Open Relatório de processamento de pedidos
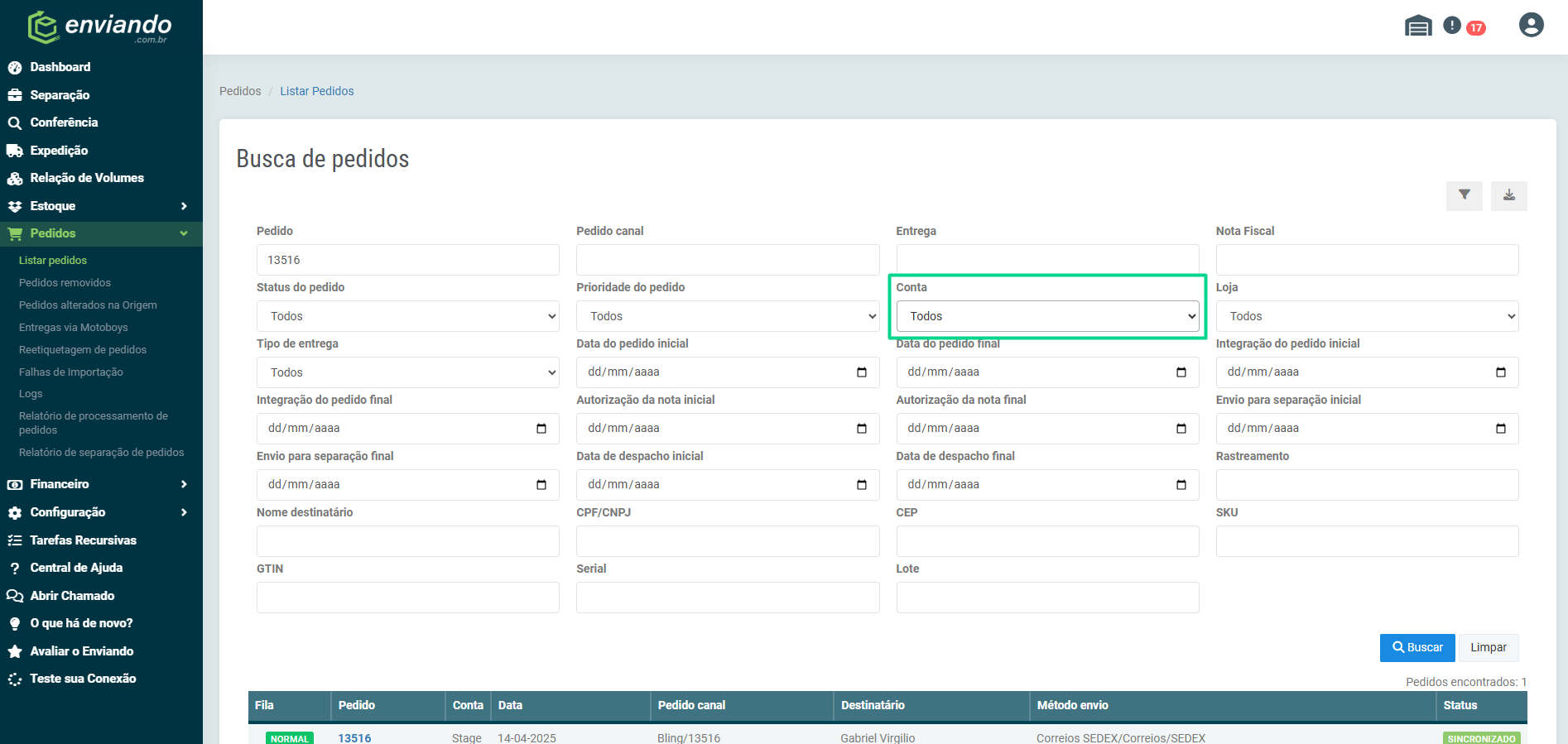The width and height of the screenshot is (1568, 744). (94, 423)
